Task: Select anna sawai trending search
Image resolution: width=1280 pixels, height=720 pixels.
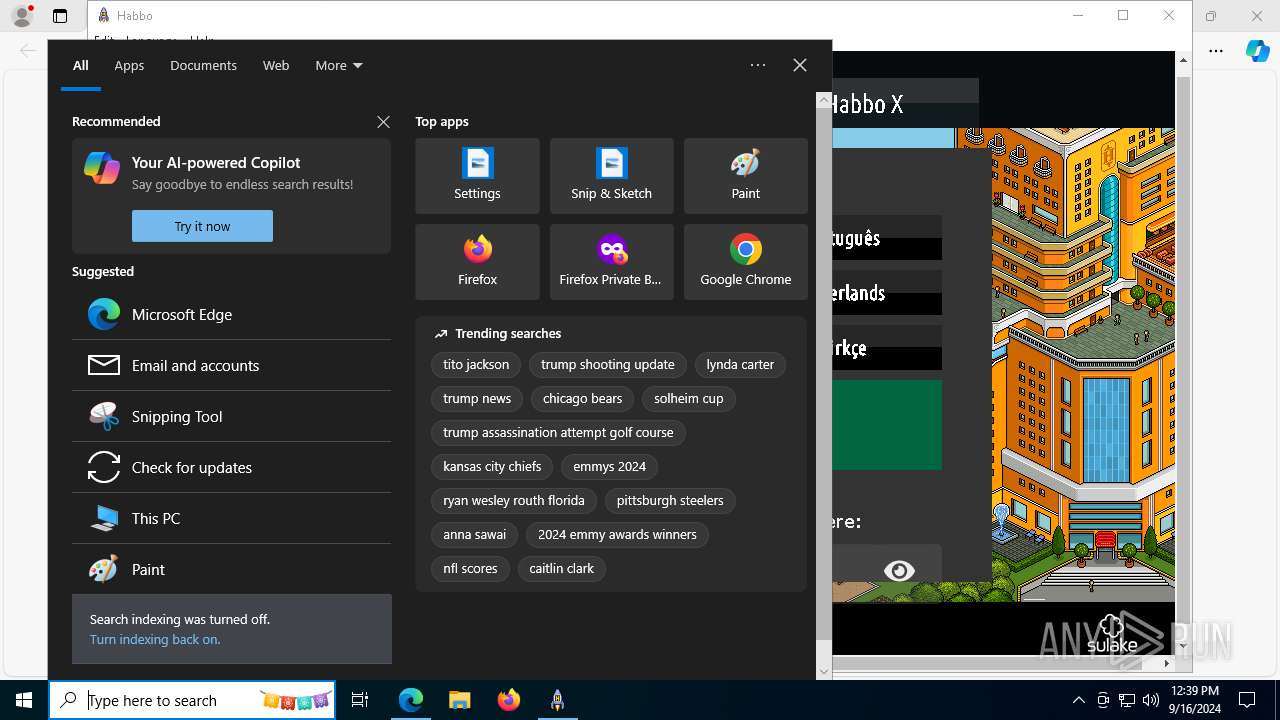Action: (474, 534)
